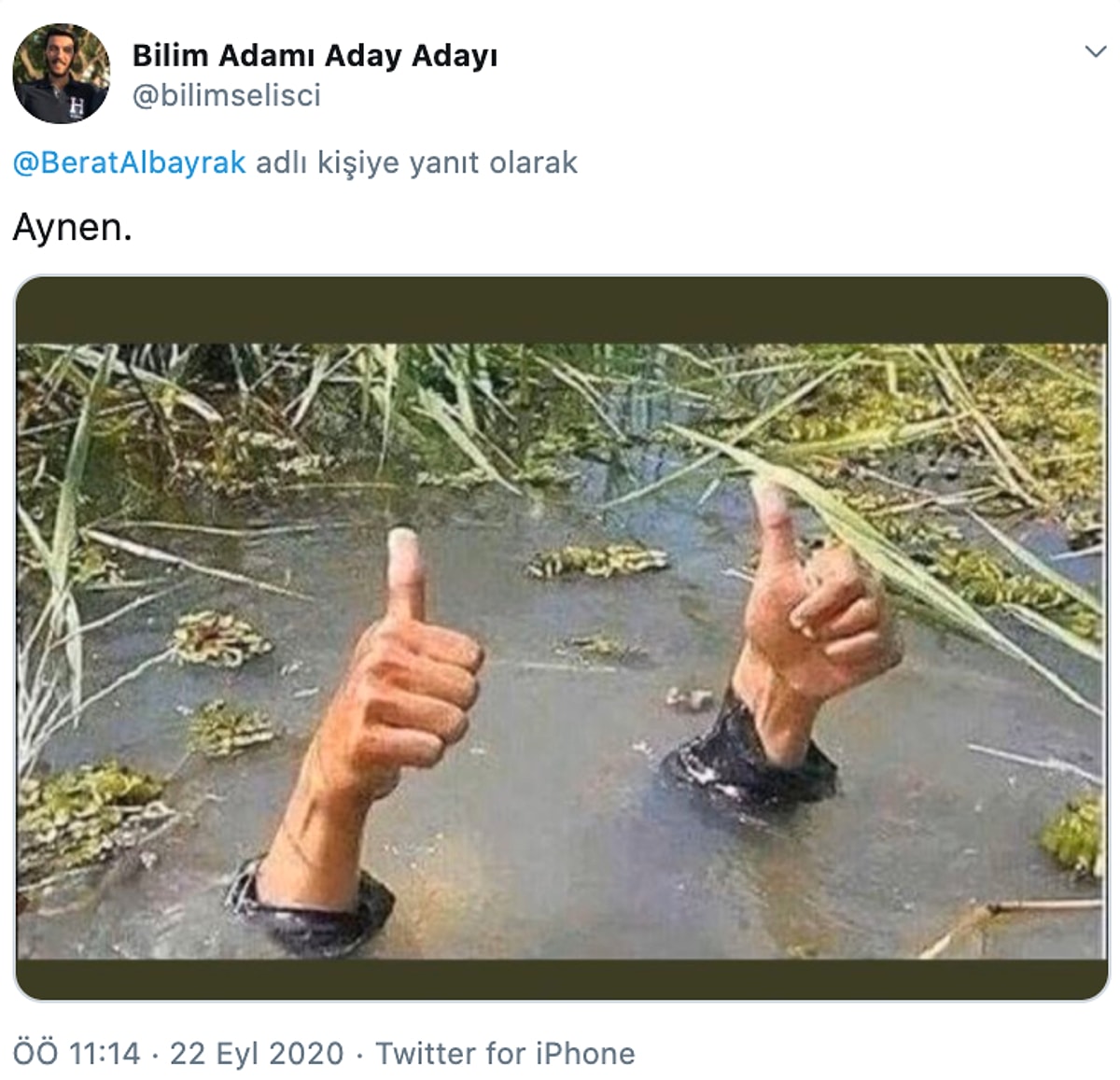The height and width of the screenshot is (1080, 1120).
Task: Open the Twitter for iPhone source link
Action: 505,1053
